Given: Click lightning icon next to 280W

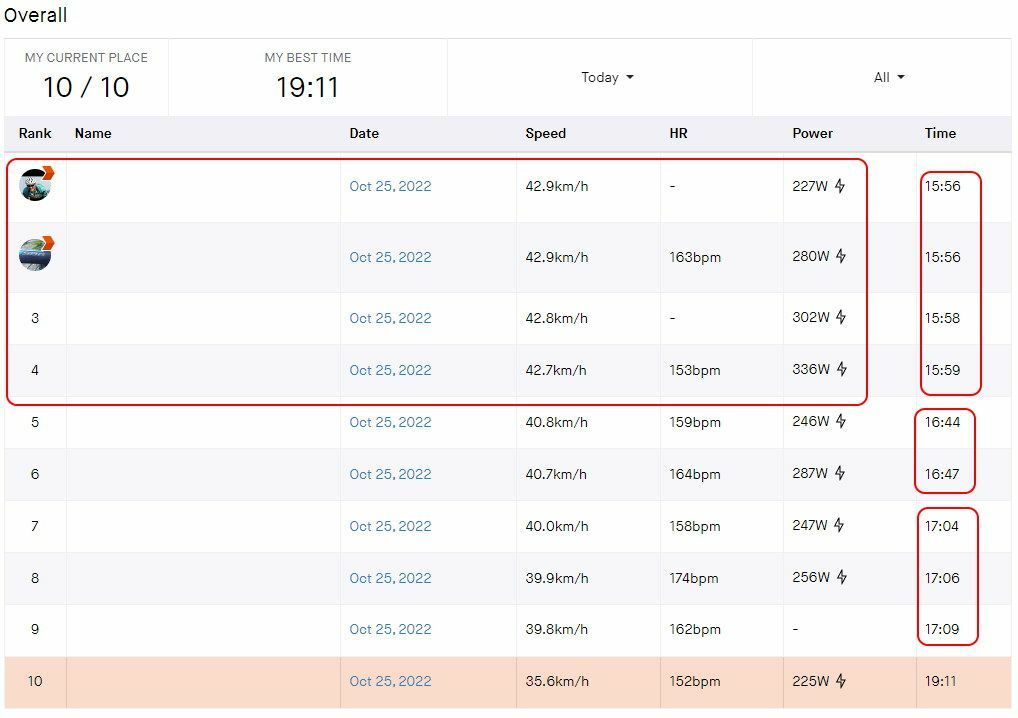Looking at the screenshot, I should click(x=841, y=256).
